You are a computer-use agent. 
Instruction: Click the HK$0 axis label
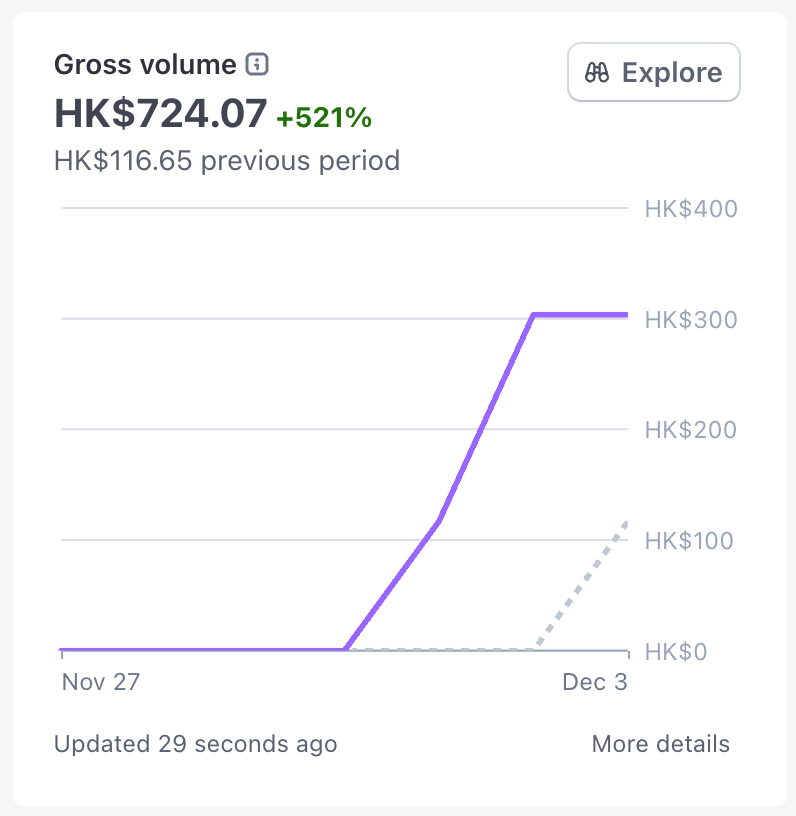coord(677,652)
